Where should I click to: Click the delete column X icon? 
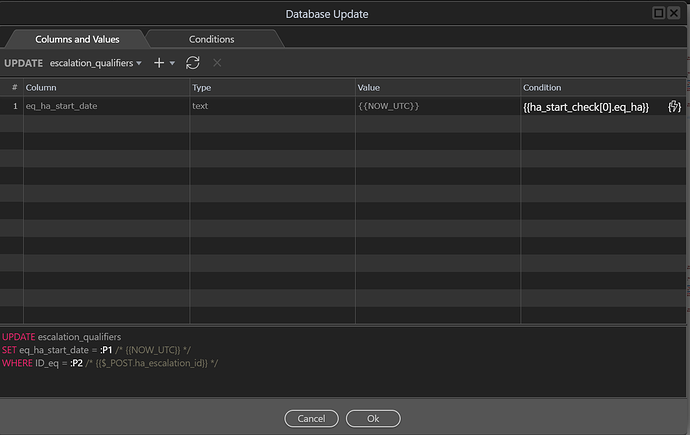(x=217, y=63)
